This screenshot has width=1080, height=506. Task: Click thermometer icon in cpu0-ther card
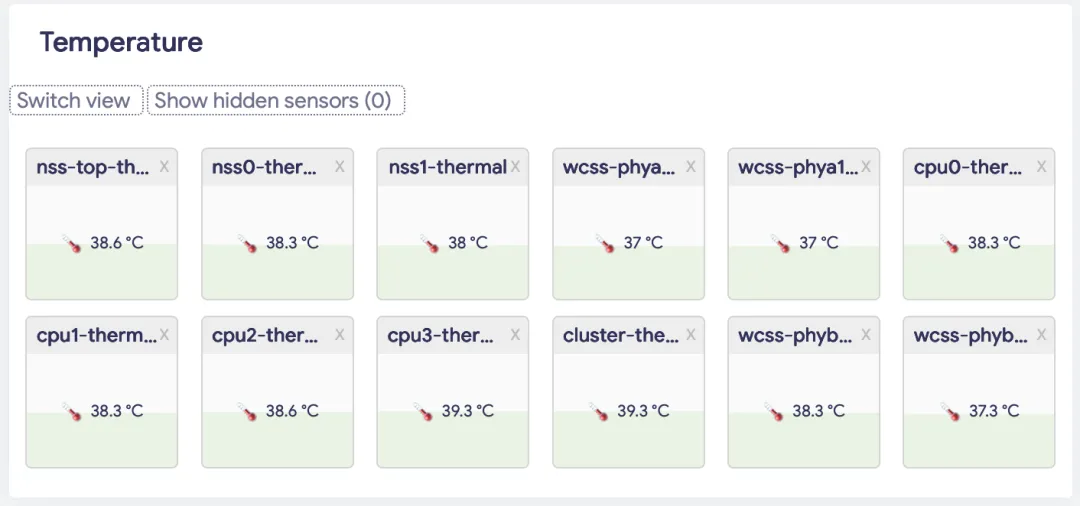click(x=949, y=243)
